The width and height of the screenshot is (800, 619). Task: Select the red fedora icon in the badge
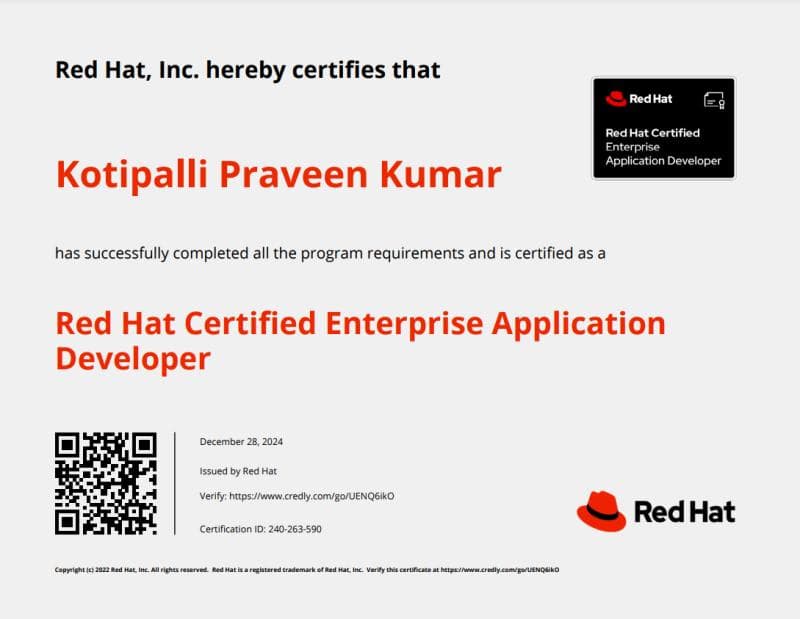click(614, 98)
